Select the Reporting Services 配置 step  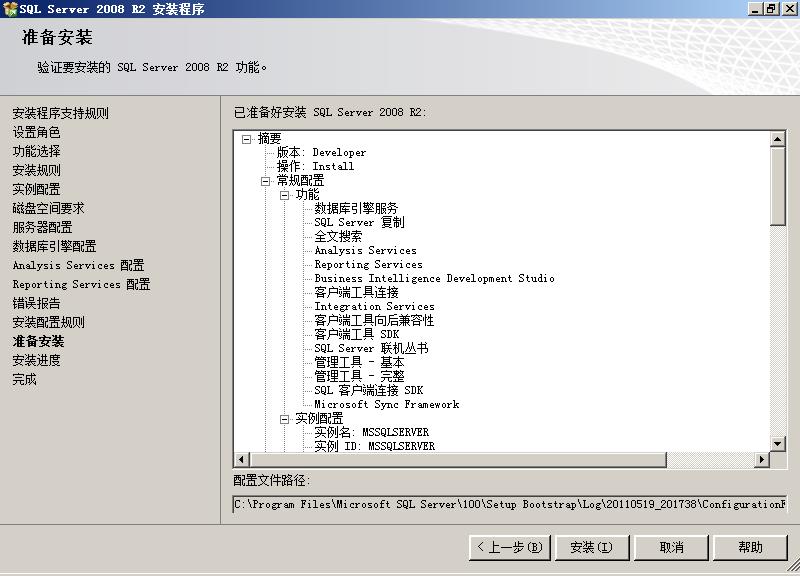[x=81, y=284]
